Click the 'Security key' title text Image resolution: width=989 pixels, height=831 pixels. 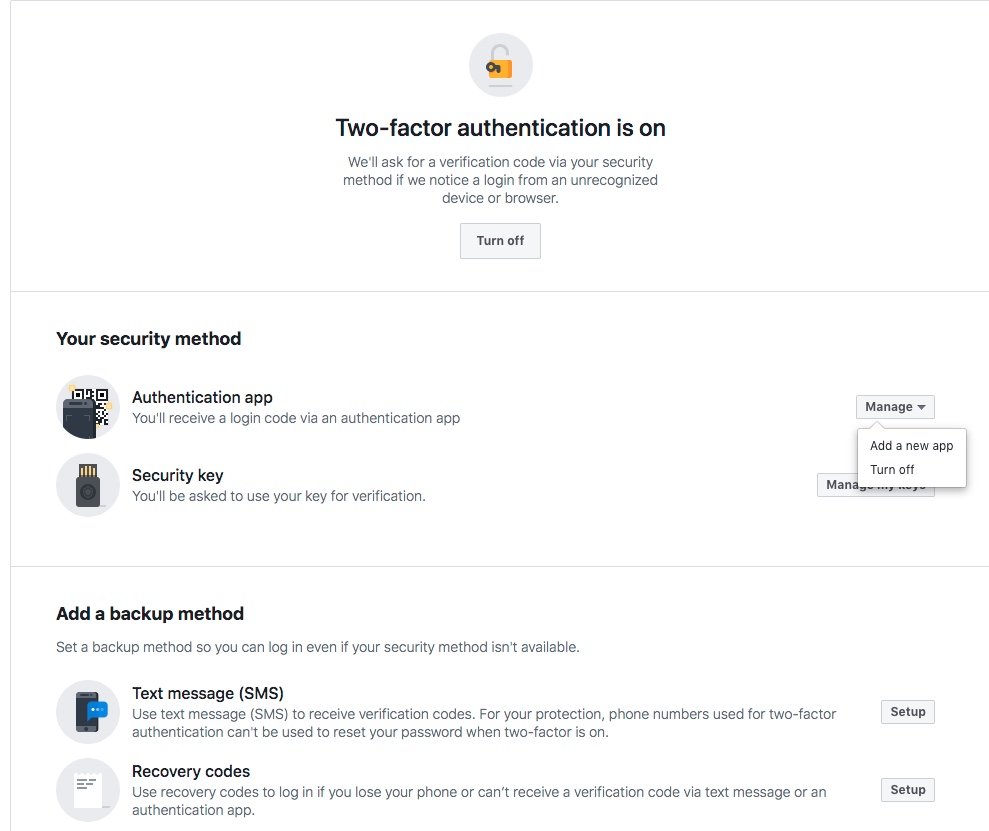pos(177,475)
